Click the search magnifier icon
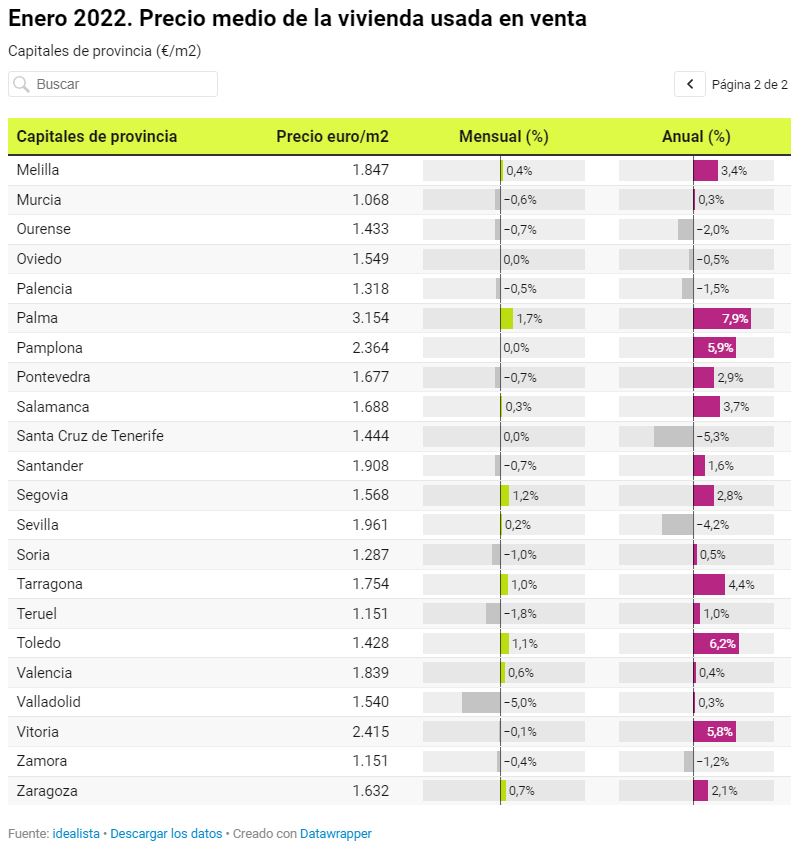802x850 pixels. point(21,85)
